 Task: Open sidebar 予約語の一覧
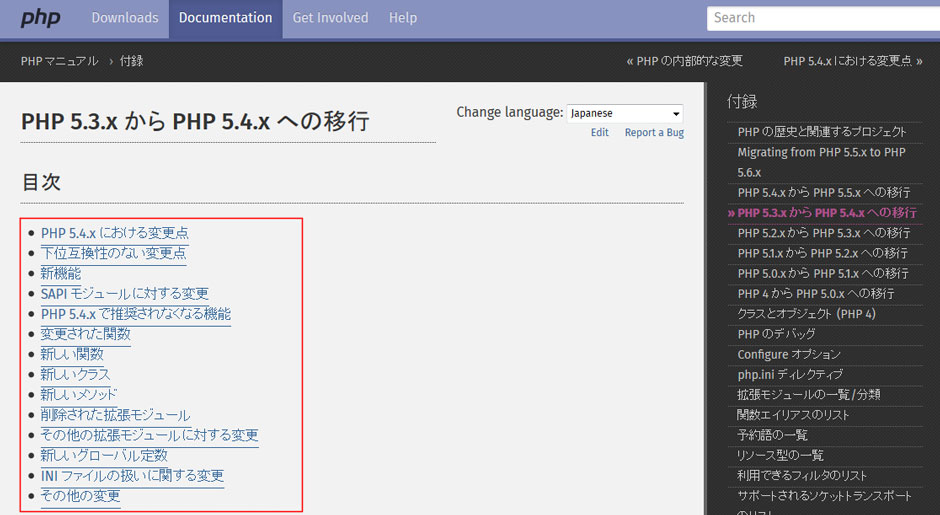(773, 435)
